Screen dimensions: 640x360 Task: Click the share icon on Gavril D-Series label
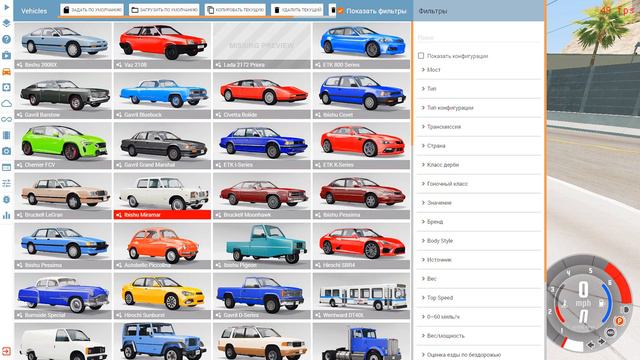218,315
